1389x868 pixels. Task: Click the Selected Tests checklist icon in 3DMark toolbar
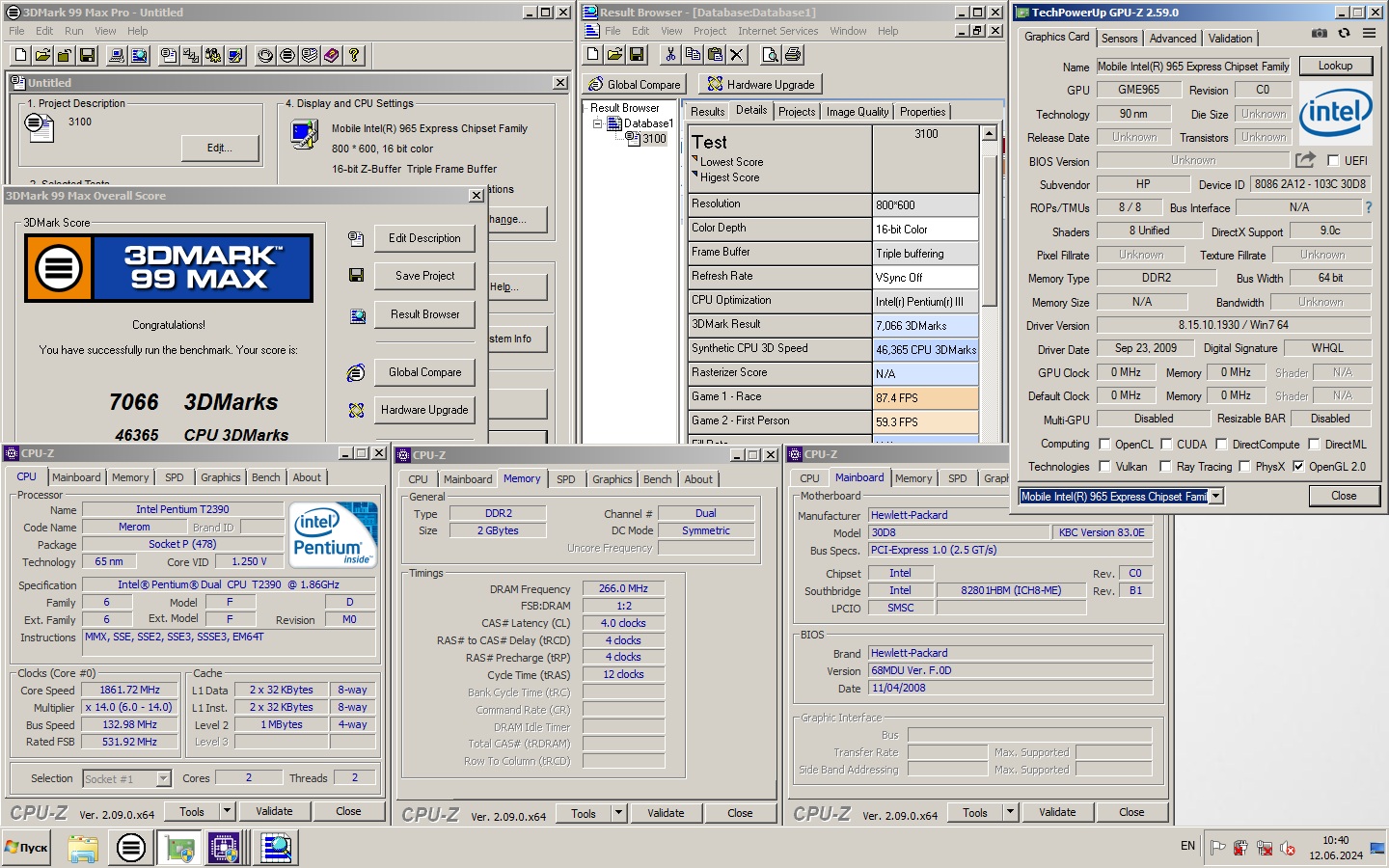[191, 56]
